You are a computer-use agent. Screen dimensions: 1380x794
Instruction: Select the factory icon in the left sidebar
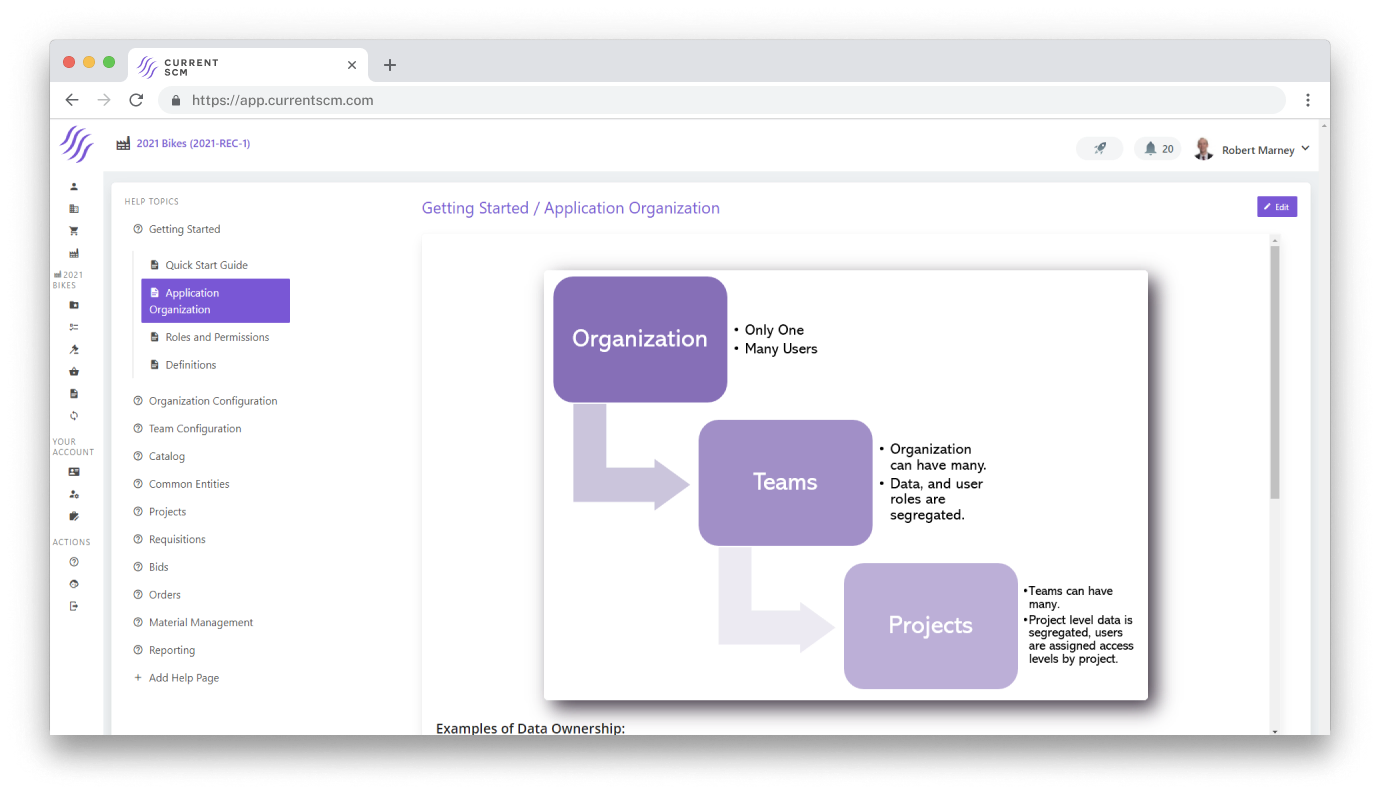point(74,252)
